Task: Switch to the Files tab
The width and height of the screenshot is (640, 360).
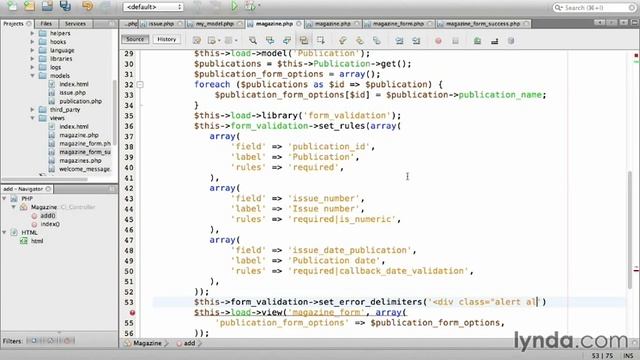Action: 46,24
